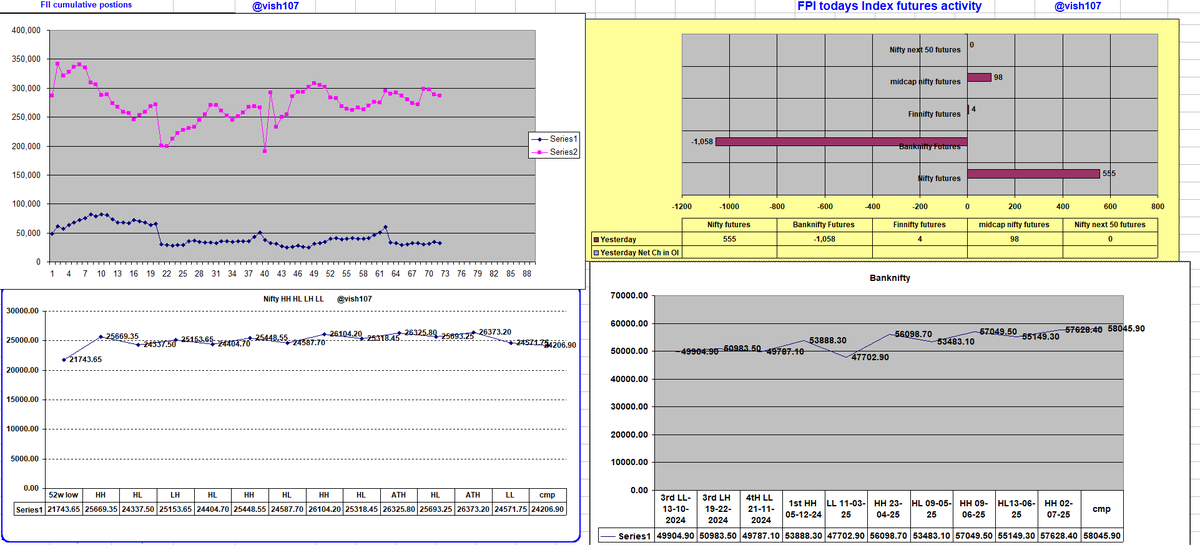
Task: Click the 52w low column header
Action: 64,495
